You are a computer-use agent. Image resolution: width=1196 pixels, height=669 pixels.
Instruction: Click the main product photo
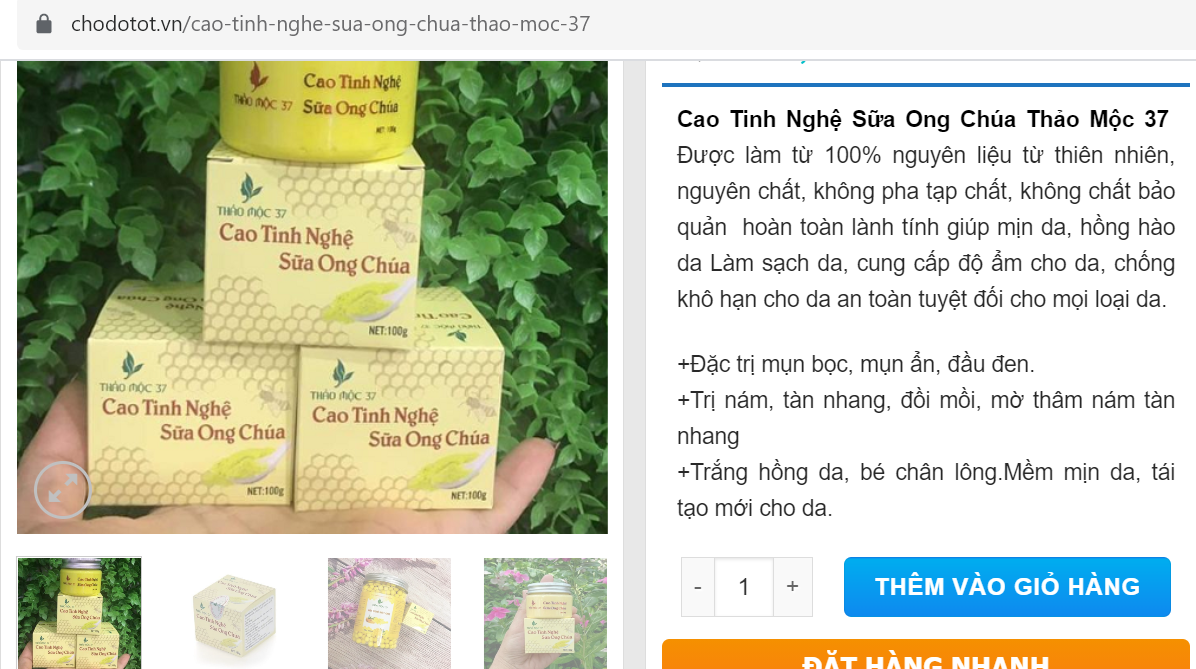click(313, 298)
